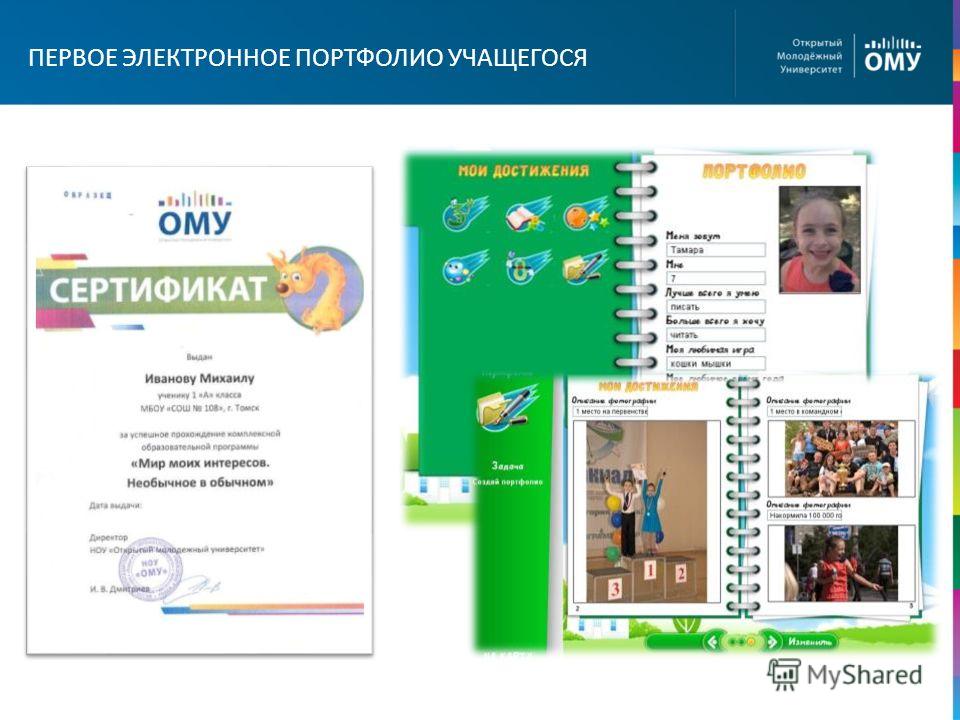Click the favorite game field кошки мышки
This screenshot has width=960, height=720.
point(716,363)
